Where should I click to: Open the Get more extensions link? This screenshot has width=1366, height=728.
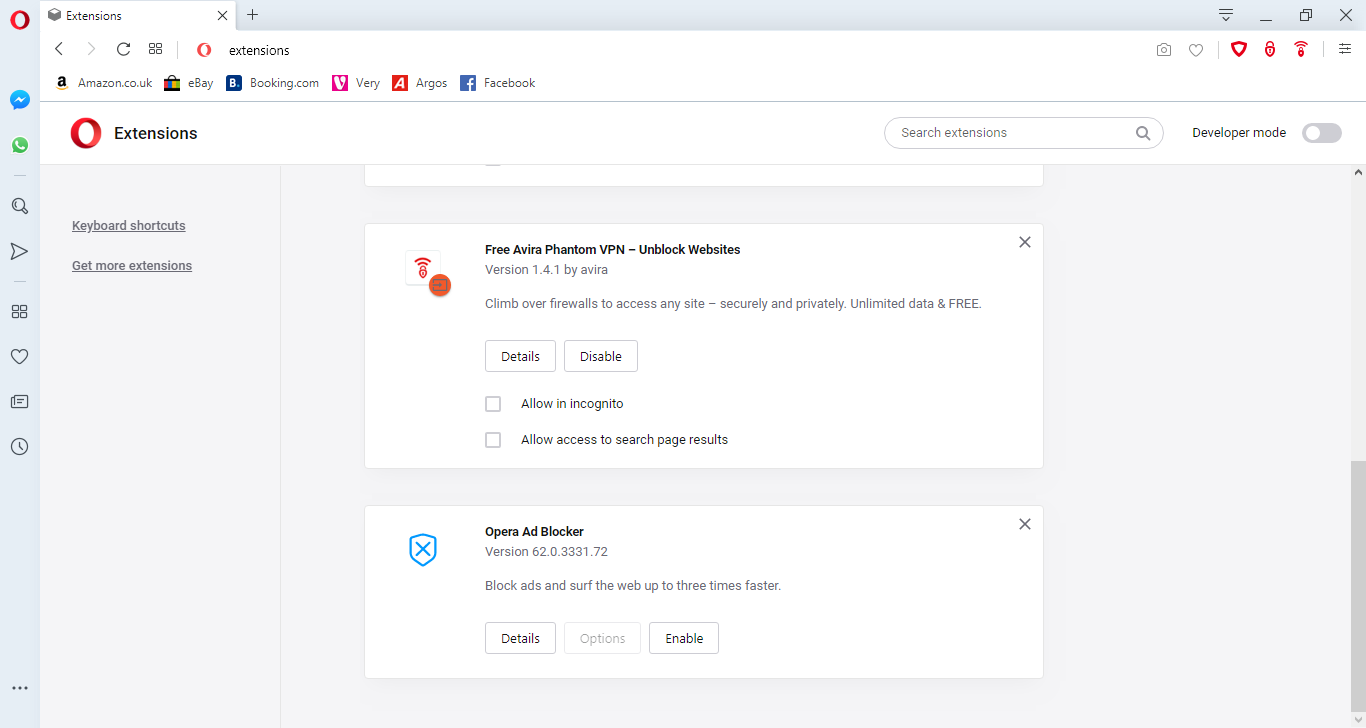132,266
